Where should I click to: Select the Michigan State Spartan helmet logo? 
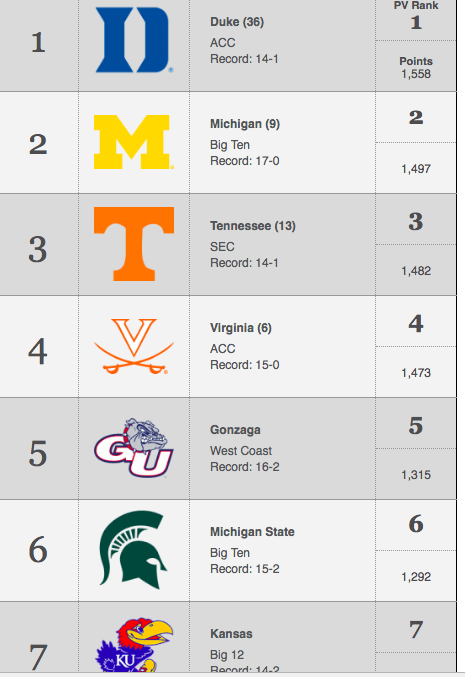click(x=133, y=550)
